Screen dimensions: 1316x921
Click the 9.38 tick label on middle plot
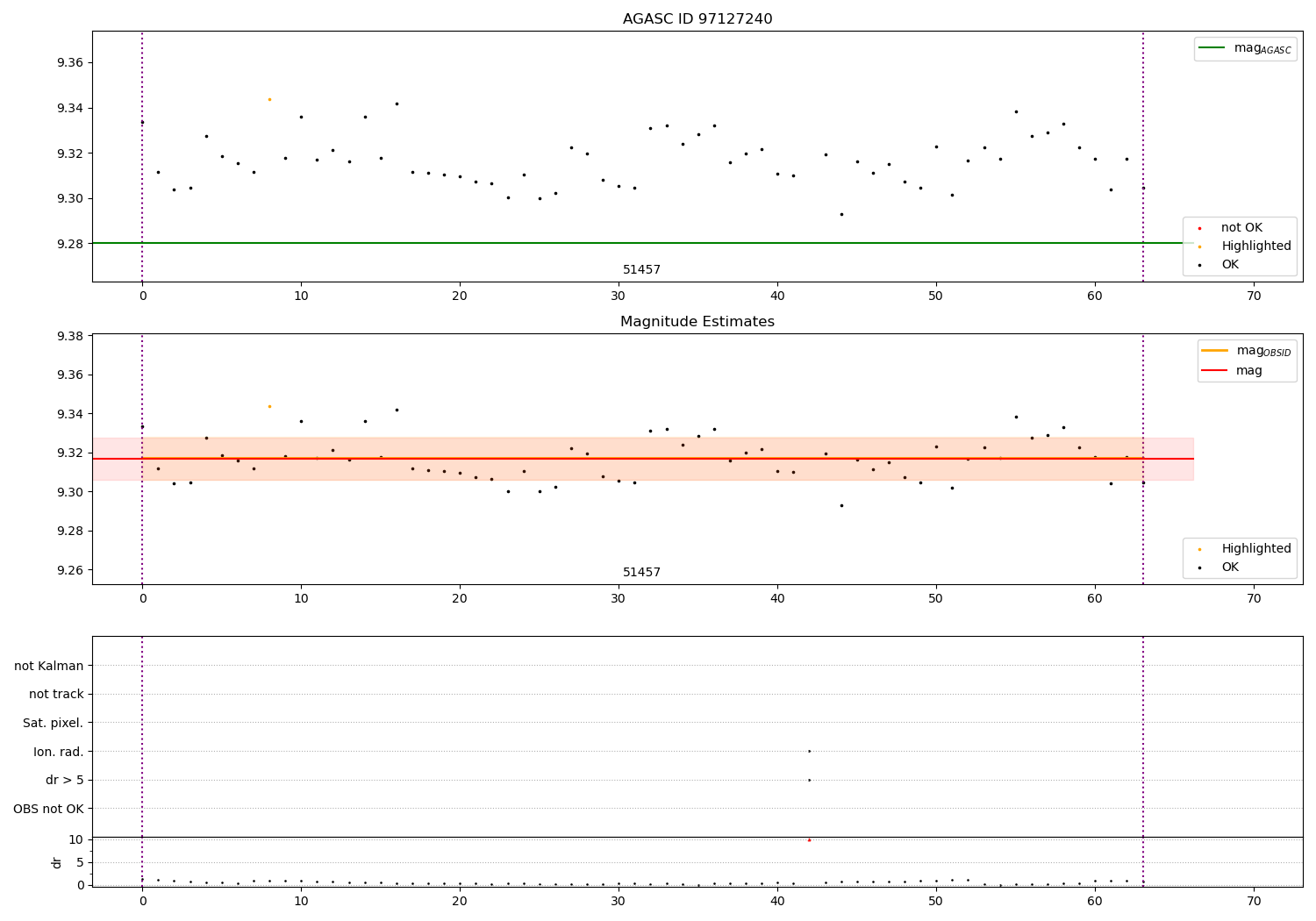coord(70,336)
